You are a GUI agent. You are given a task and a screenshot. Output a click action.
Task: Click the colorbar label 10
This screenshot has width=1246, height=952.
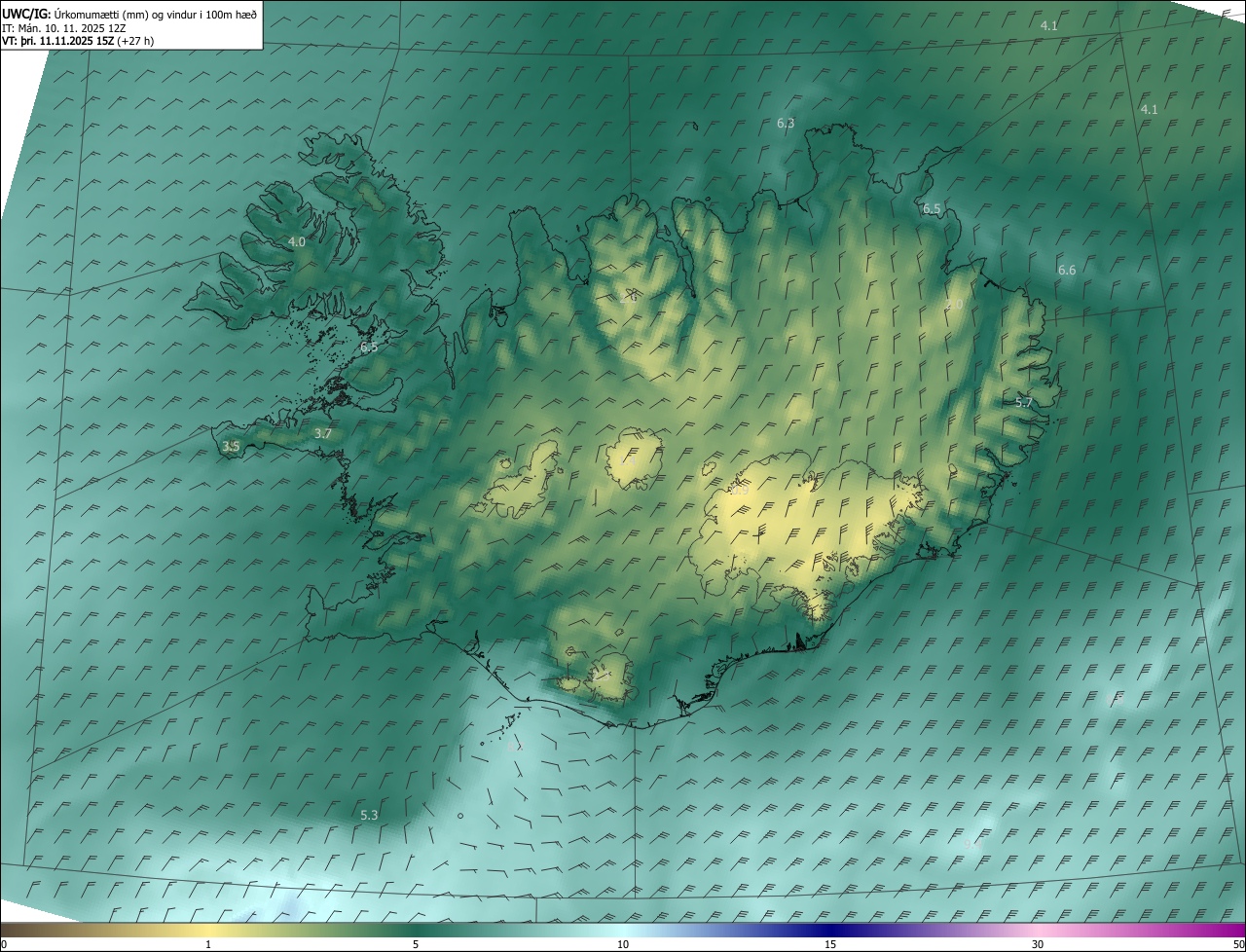pyautogui.click(x=623, y=944)
